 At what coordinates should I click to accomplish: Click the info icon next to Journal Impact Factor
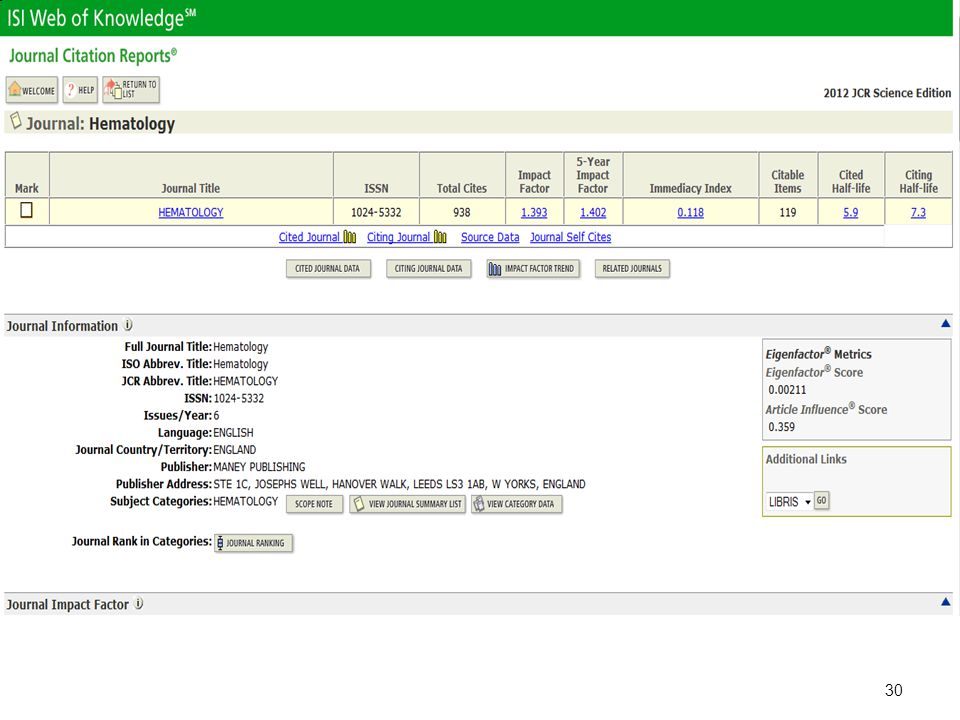pyautogui.click(x=139, y=604)
